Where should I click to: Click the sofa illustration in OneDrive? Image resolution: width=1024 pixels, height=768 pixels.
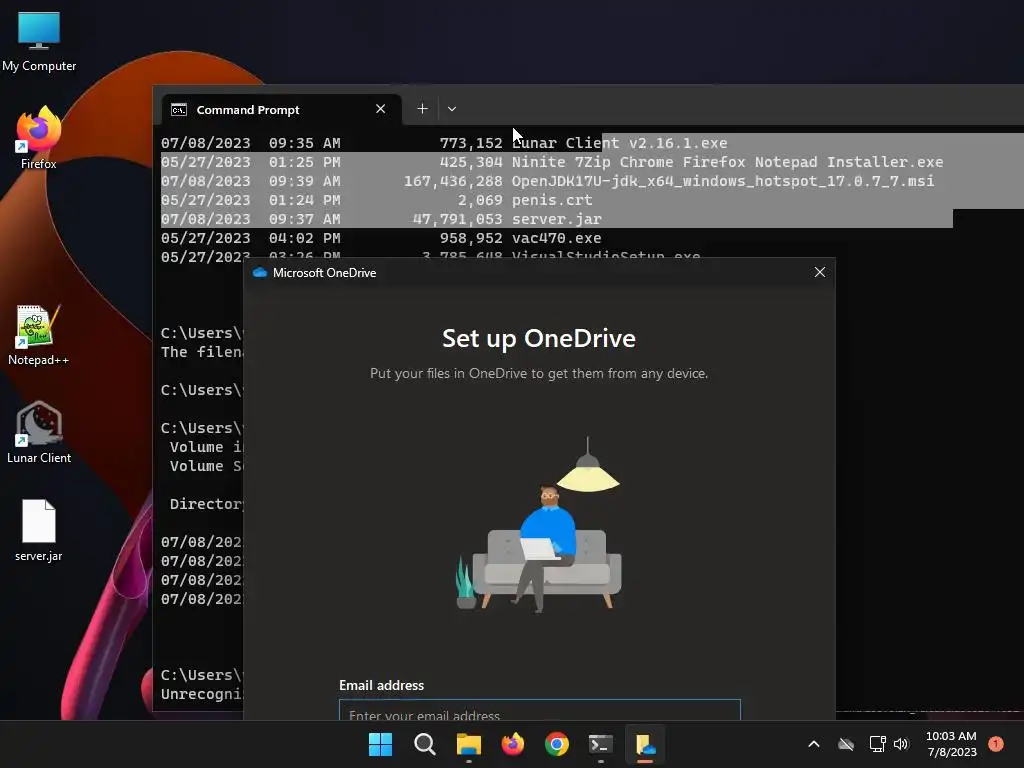pyautogui.click(x=546, y=567)
